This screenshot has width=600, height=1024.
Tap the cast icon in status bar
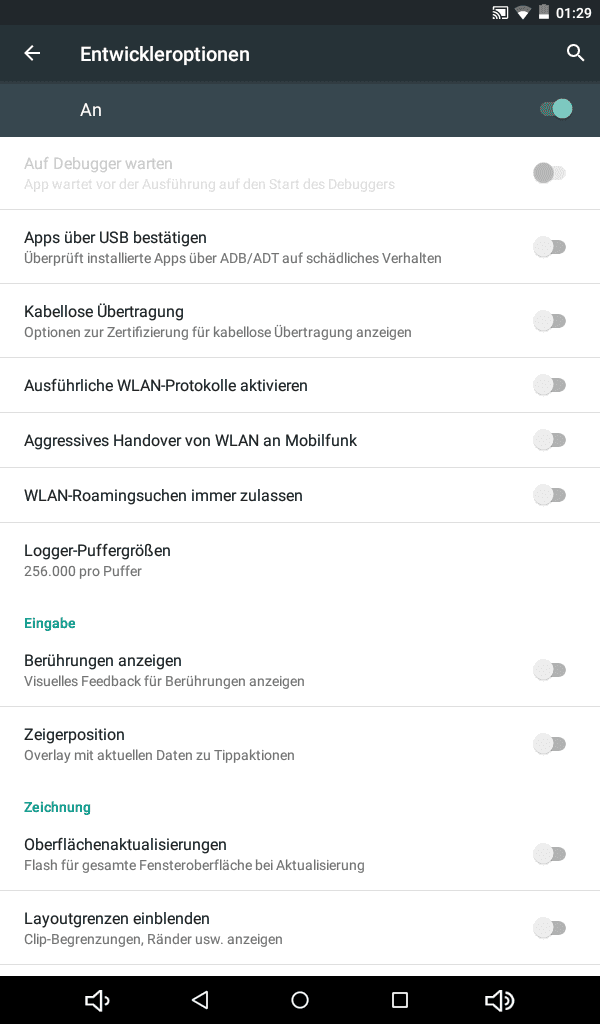pos(500,13)
